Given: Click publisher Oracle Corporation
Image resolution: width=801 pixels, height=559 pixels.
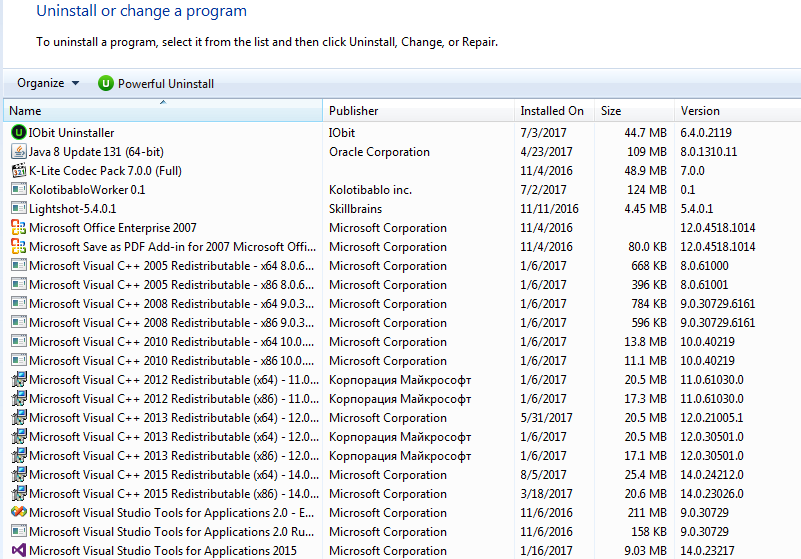Looking at the screenshot, I should tap(379, 152).
